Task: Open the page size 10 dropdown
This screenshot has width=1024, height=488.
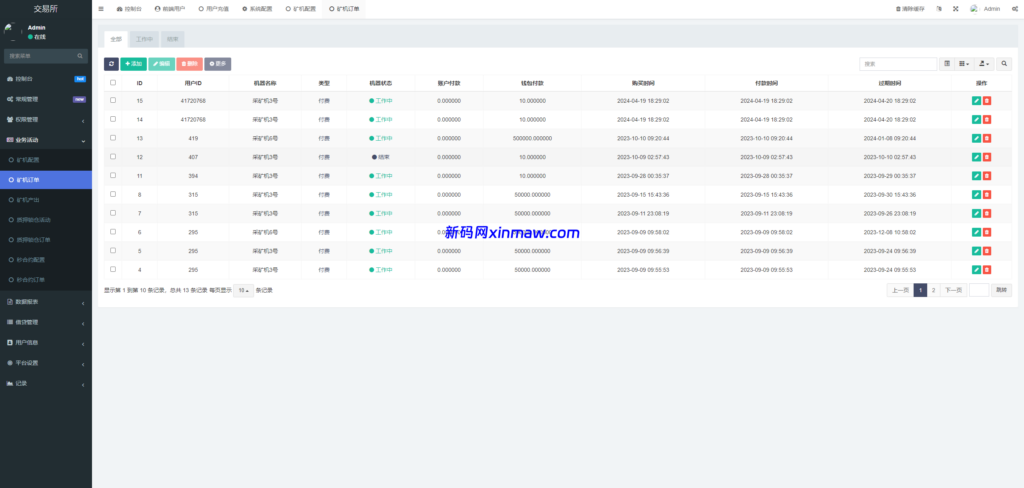Action: (244, 291)
